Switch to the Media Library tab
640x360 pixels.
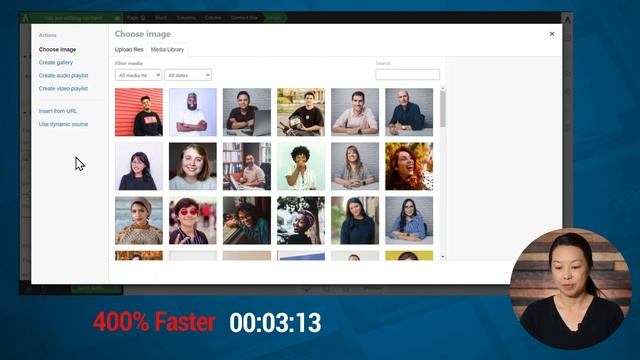167,49
